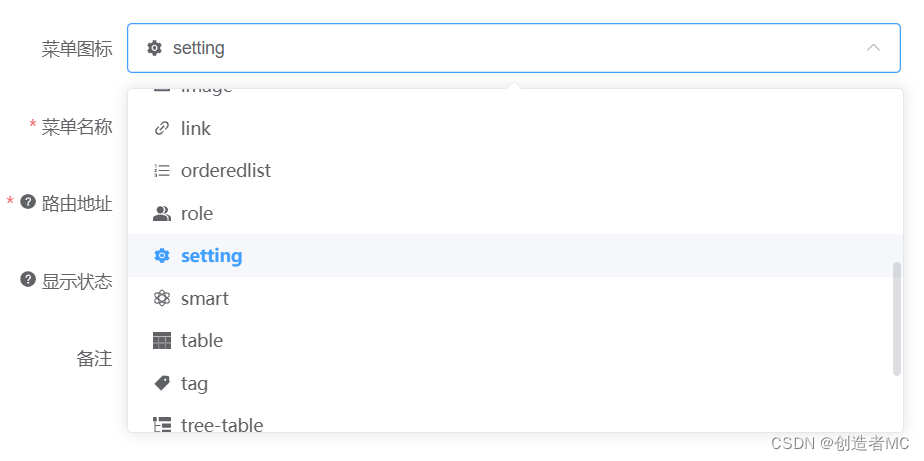924x461 pixels.
Task: Open the 菜单图标 select box showing setting
Action: (500, 48)
